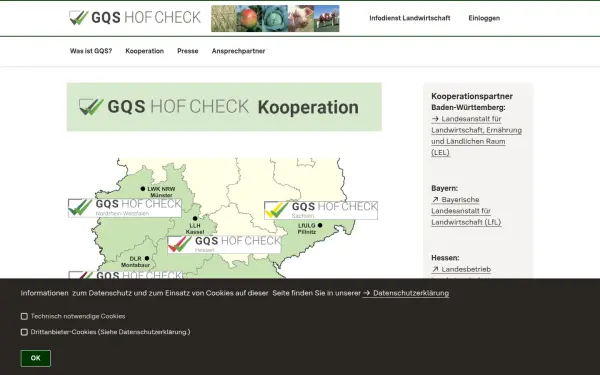600x375 pixels.
Task: Click GQS Hof Check Sachsen map logo
Action: 321,210
